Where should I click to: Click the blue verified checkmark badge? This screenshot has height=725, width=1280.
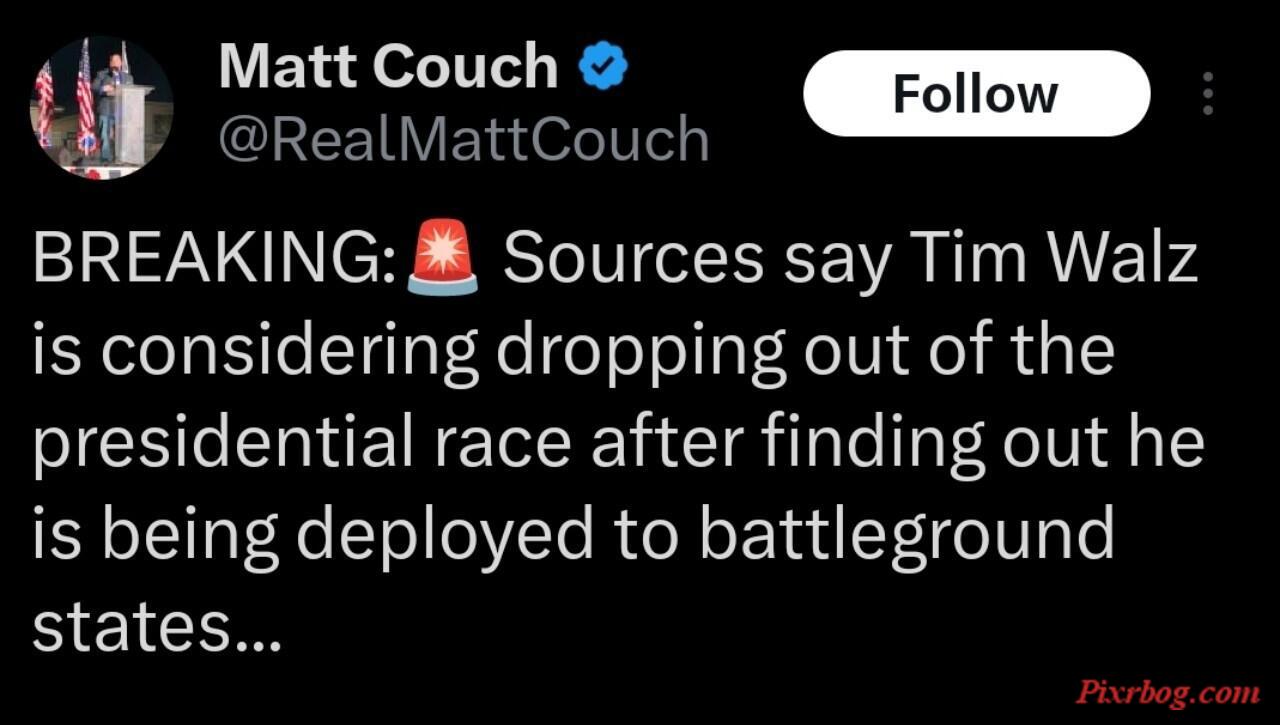pos(603,67)
